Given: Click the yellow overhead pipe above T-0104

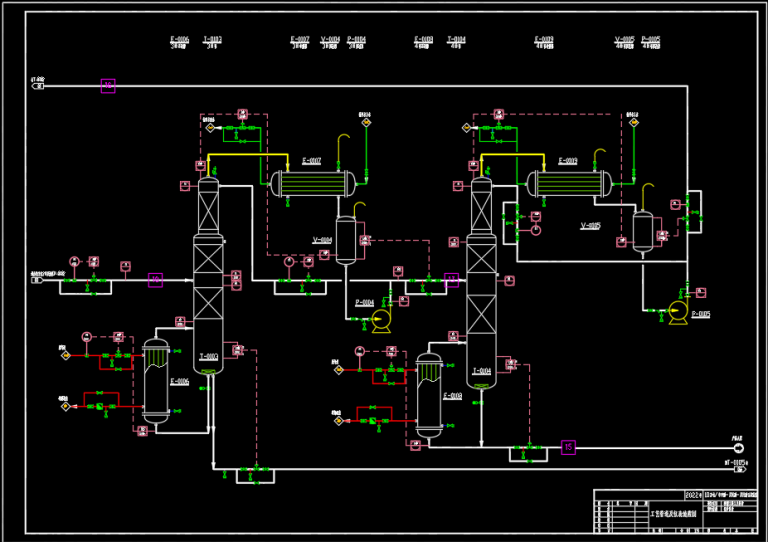Looking at the screenshot, I should [x=510, y=155].
